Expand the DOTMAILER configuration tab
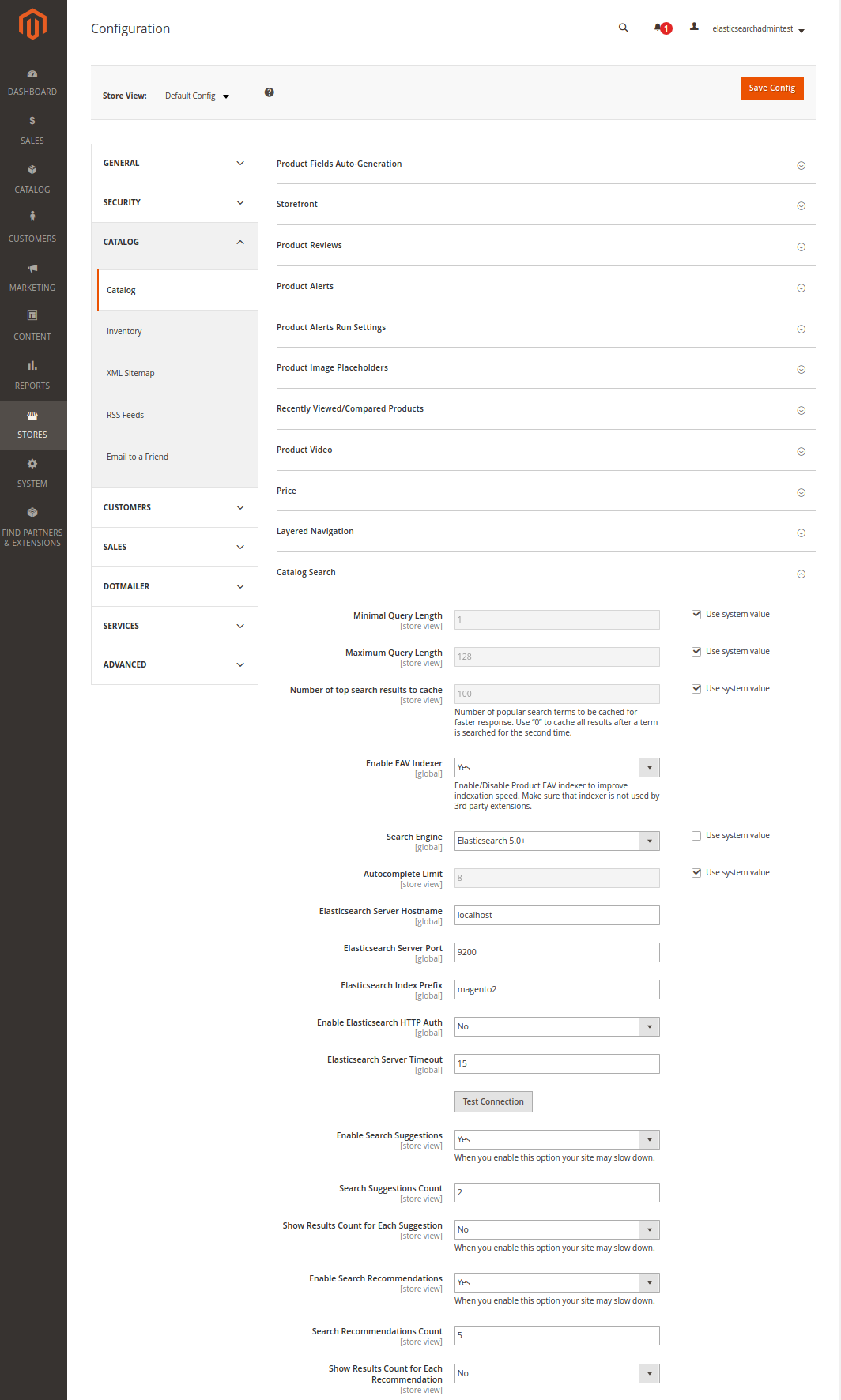This screenshot has height=1400, width=841. pos(175,586)
